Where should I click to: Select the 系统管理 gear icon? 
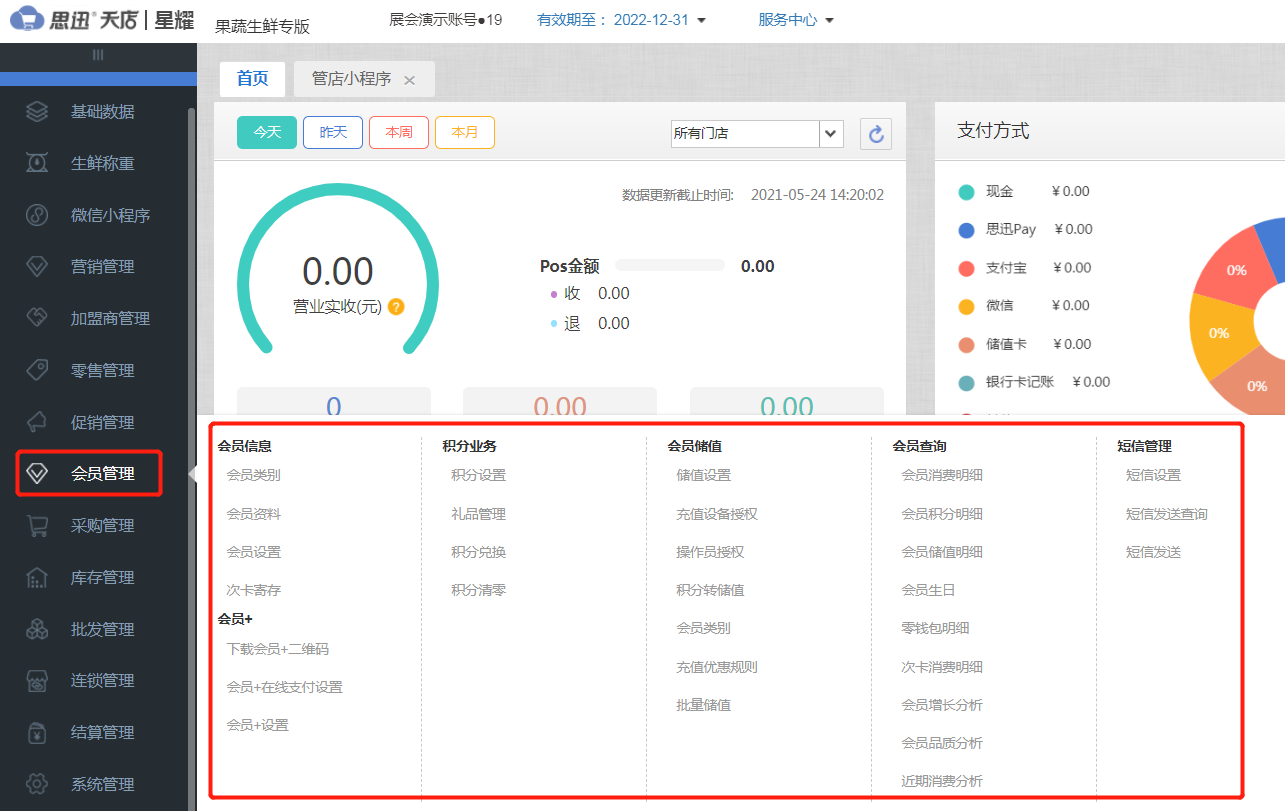pyautogui.click(x=97, y=784)
